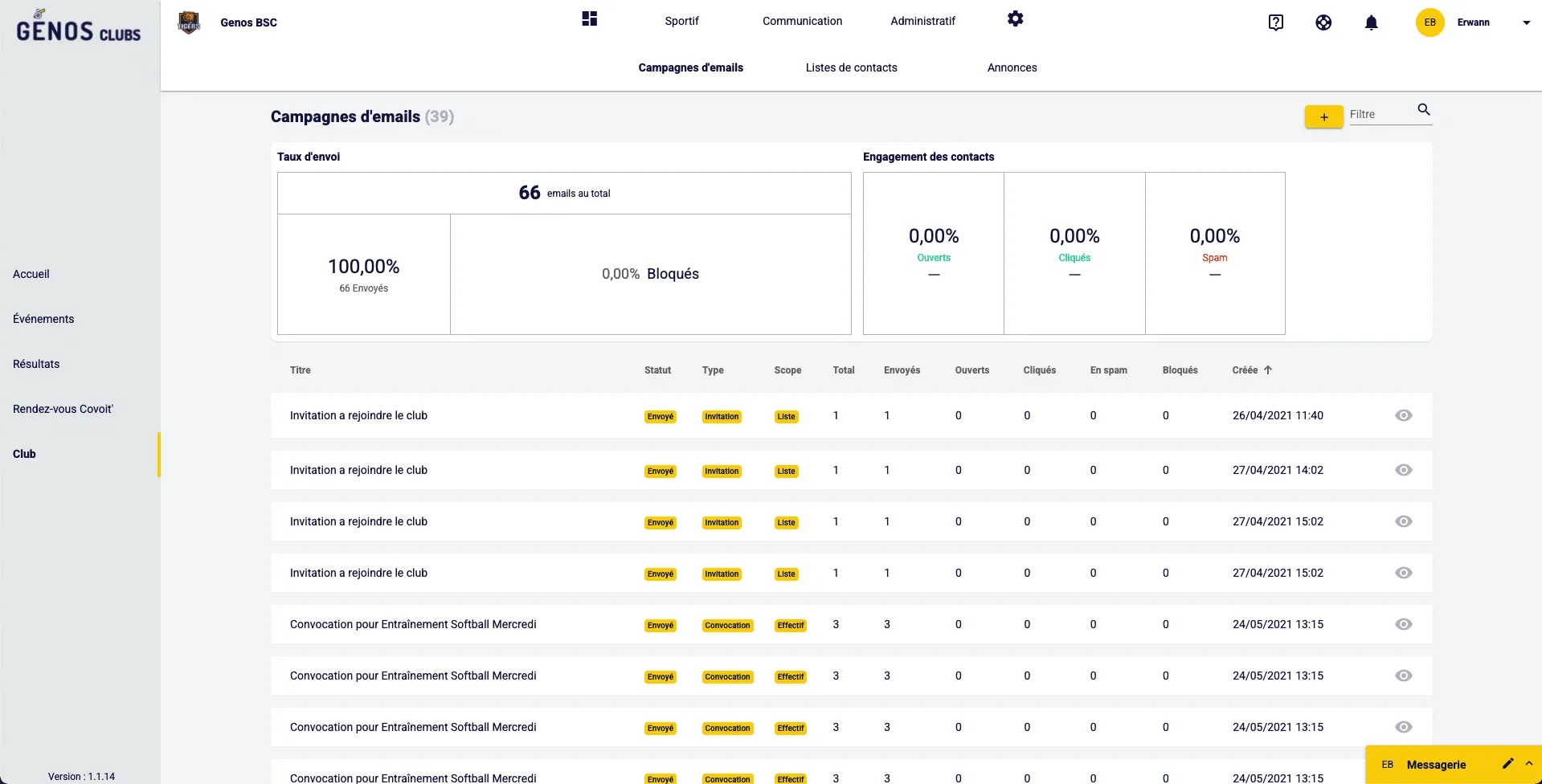Add a new campaign with plus button
The width and height of the screenshot is (1542, 784).
click(1323, 117)
